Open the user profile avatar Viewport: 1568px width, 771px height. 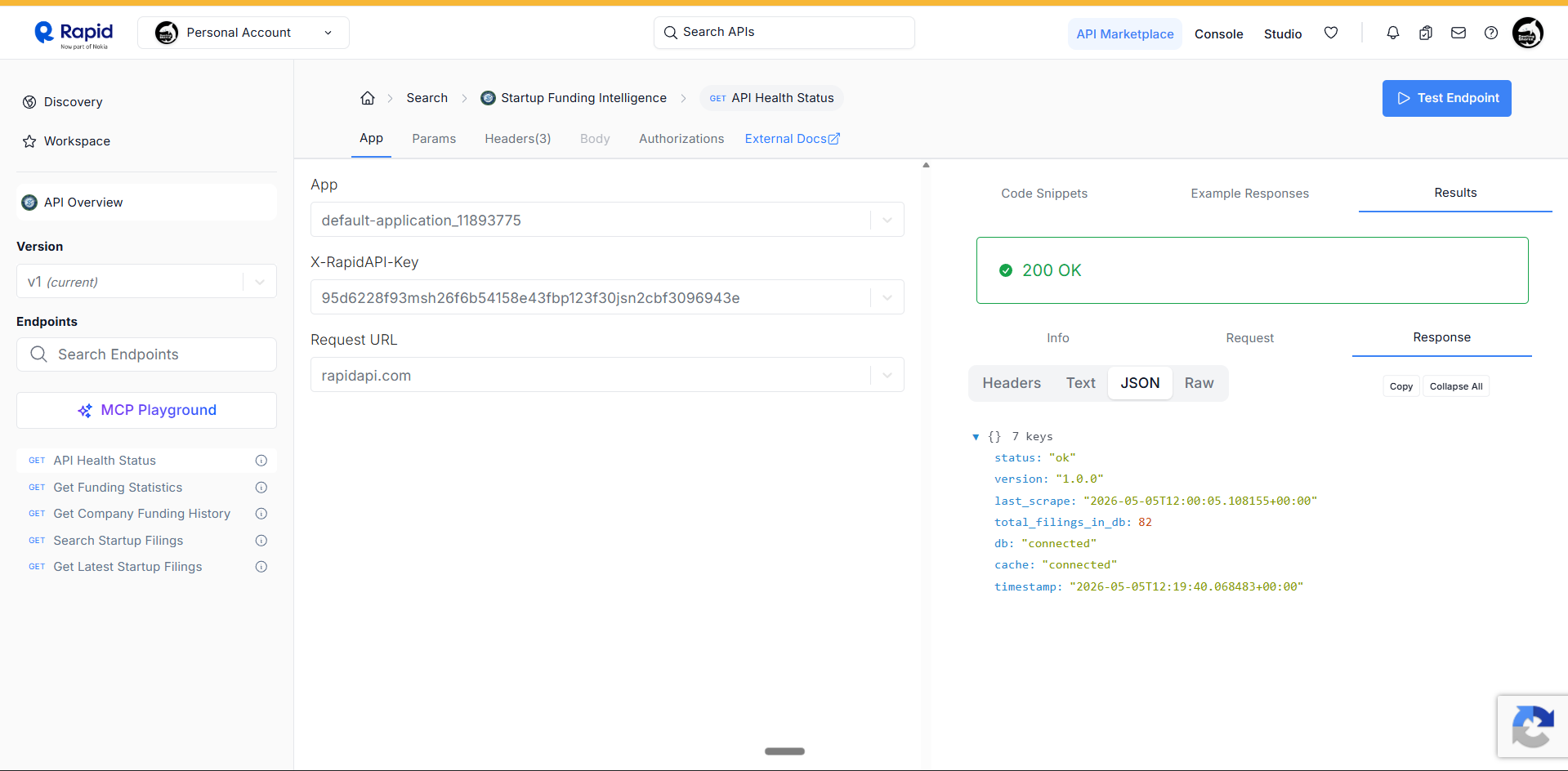point(1528,33)
